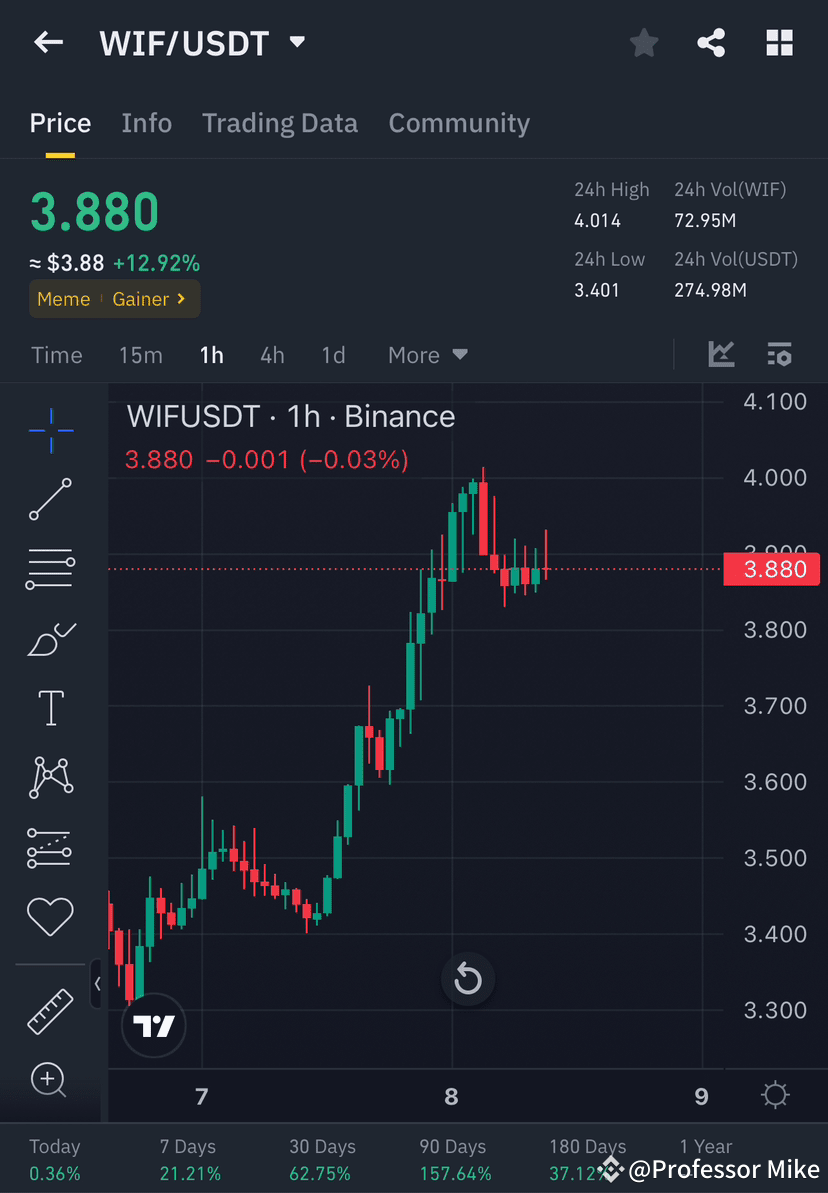The image size is (828, 1193).
Task: Select the curve drawing tool
Action: (x=49, y=639)
